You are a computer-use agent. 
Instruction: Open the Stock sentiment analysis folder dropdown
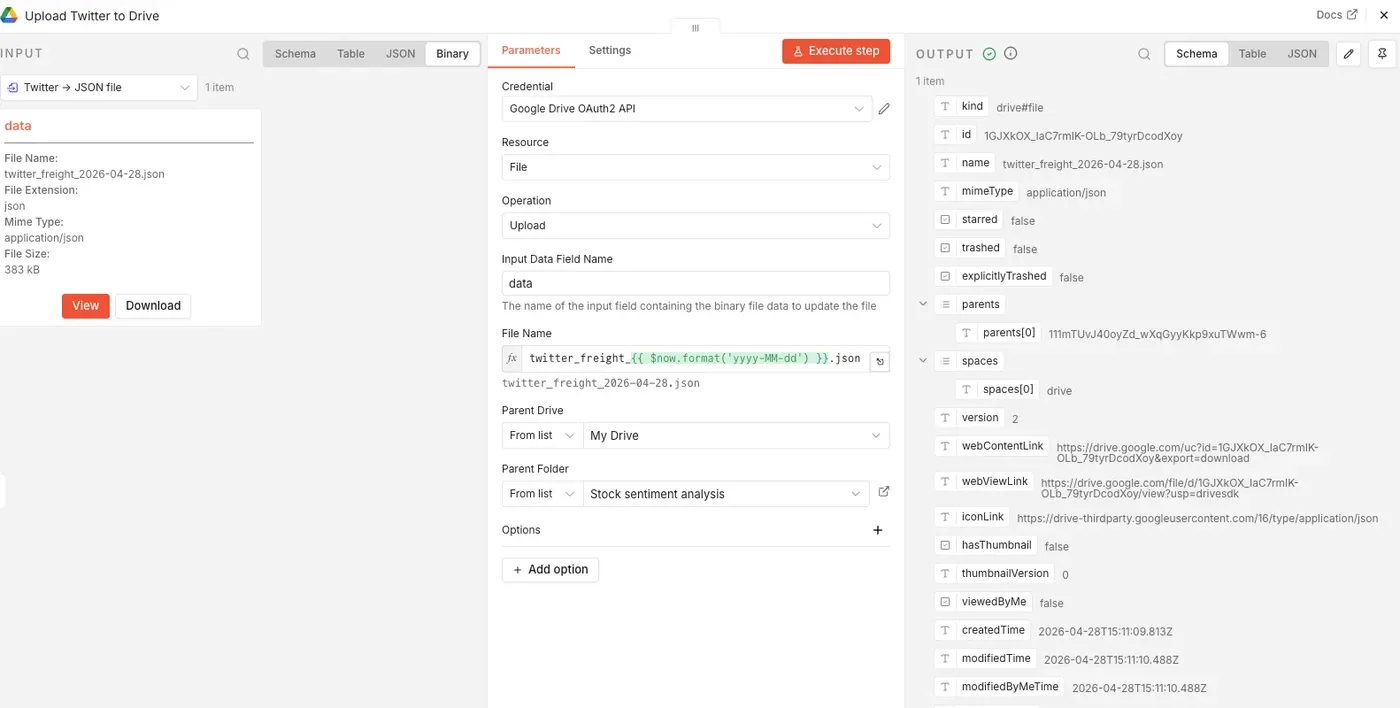tap(727, 493)
